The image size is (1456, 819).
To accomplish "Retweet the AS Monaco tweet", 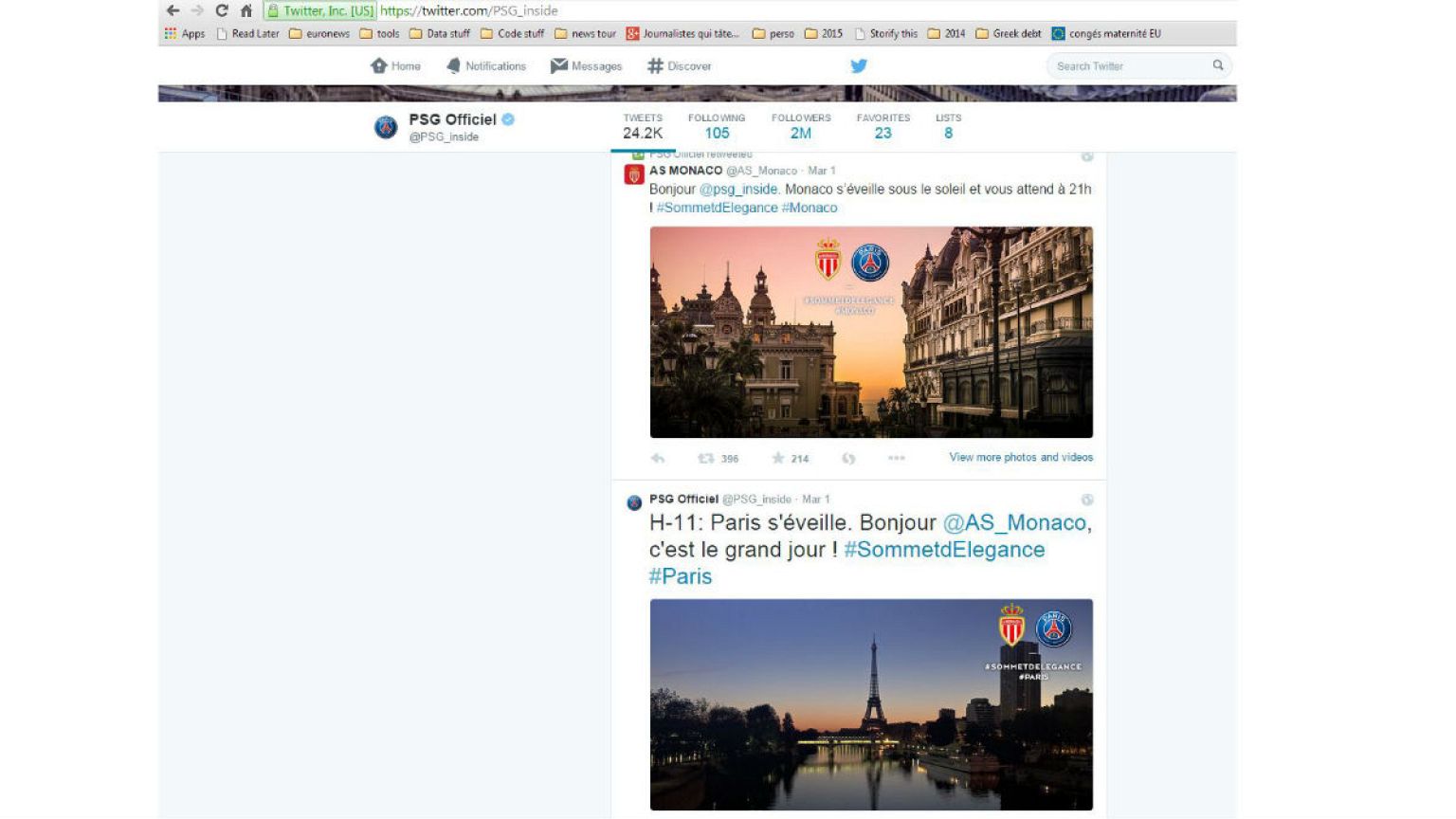I will [706, 458].
